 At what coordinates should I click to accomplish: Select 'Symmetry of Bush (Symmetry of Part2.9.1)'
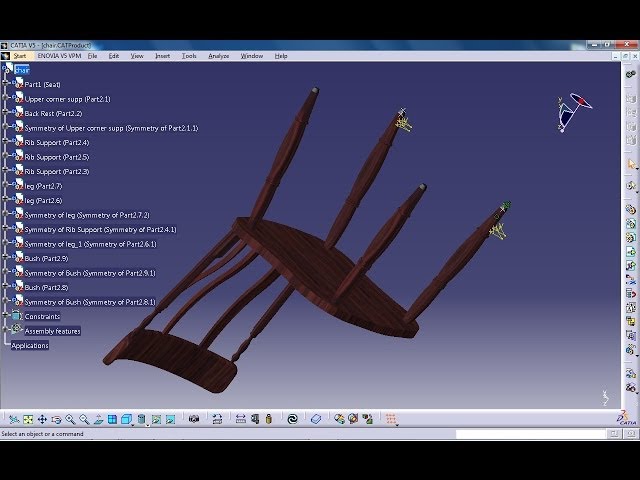point(90,273)
